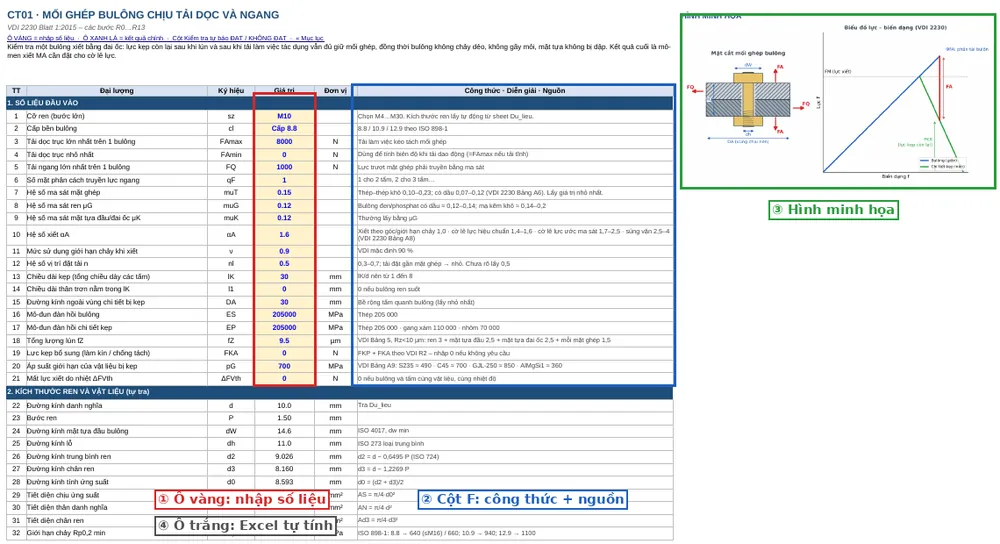1000x544 pixels.
Task: Select the symbol cell 'muT'
Action: 231,192
